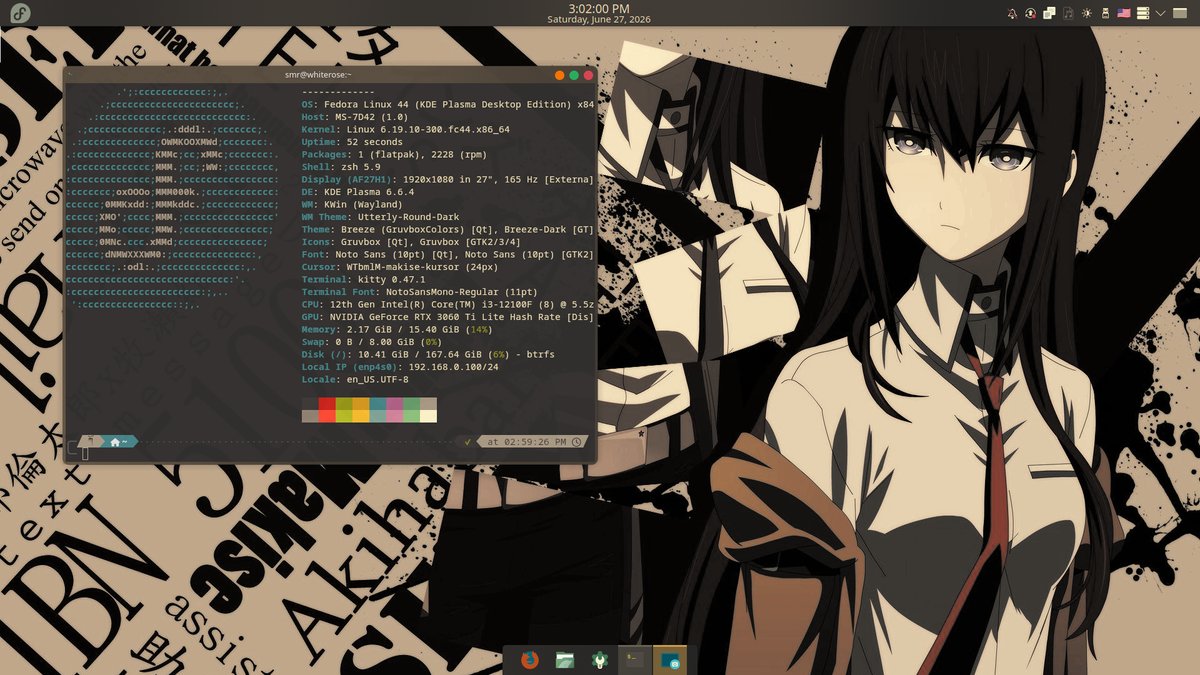Viewport: 1200px width, 675px height.
Task: Open the file manager folder icon
Action: click(565, 659)
